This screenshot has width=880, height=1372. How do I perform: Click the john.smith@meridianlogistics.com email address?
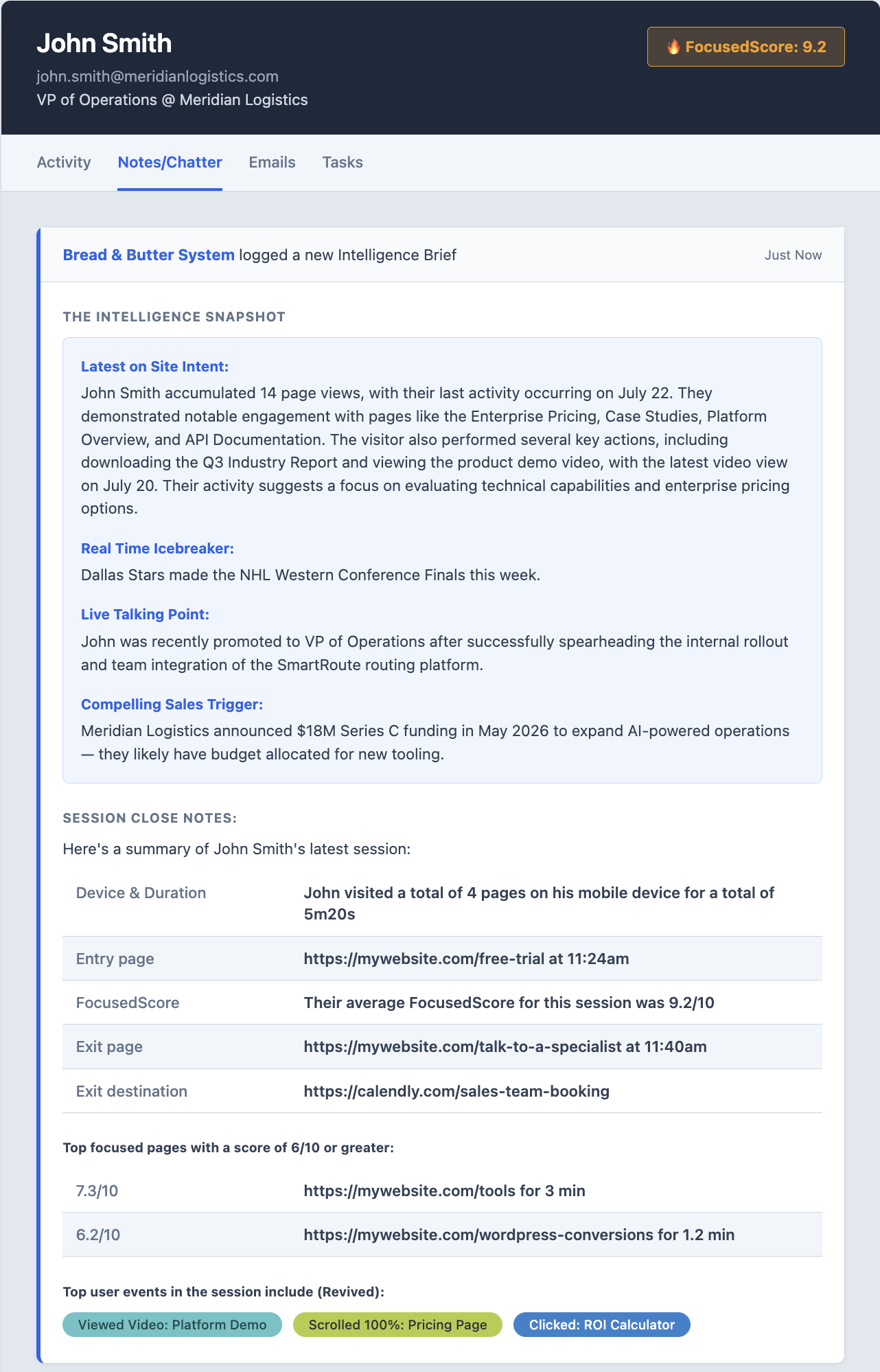coord(157,76)
